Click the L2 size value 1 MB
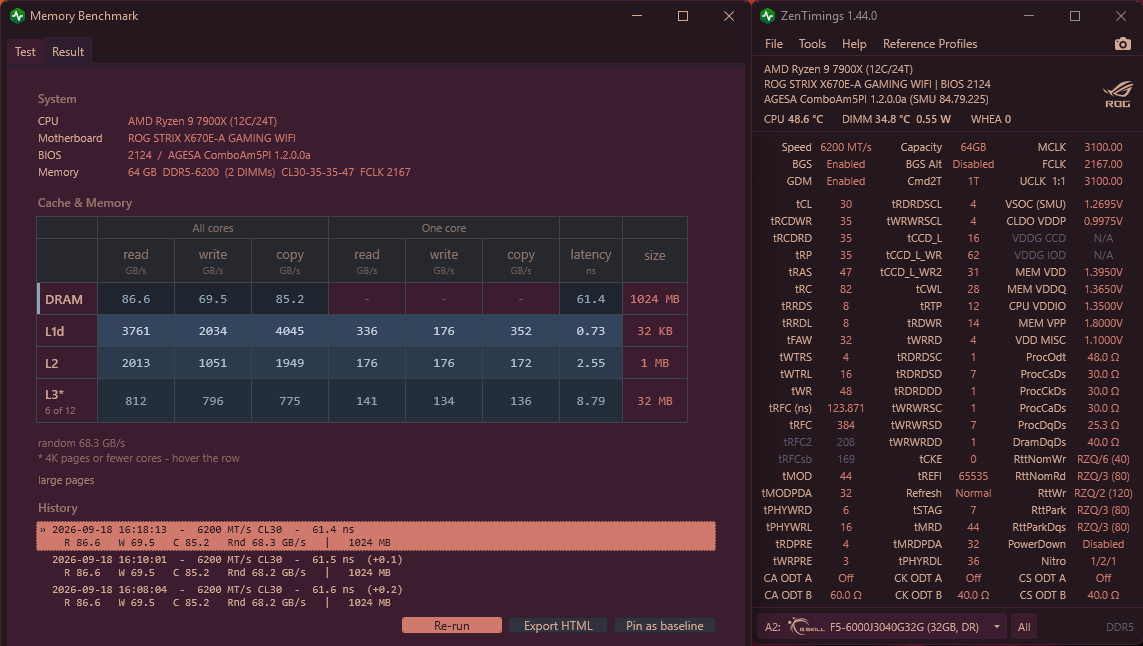1143x646 pixels. [655, 363]
